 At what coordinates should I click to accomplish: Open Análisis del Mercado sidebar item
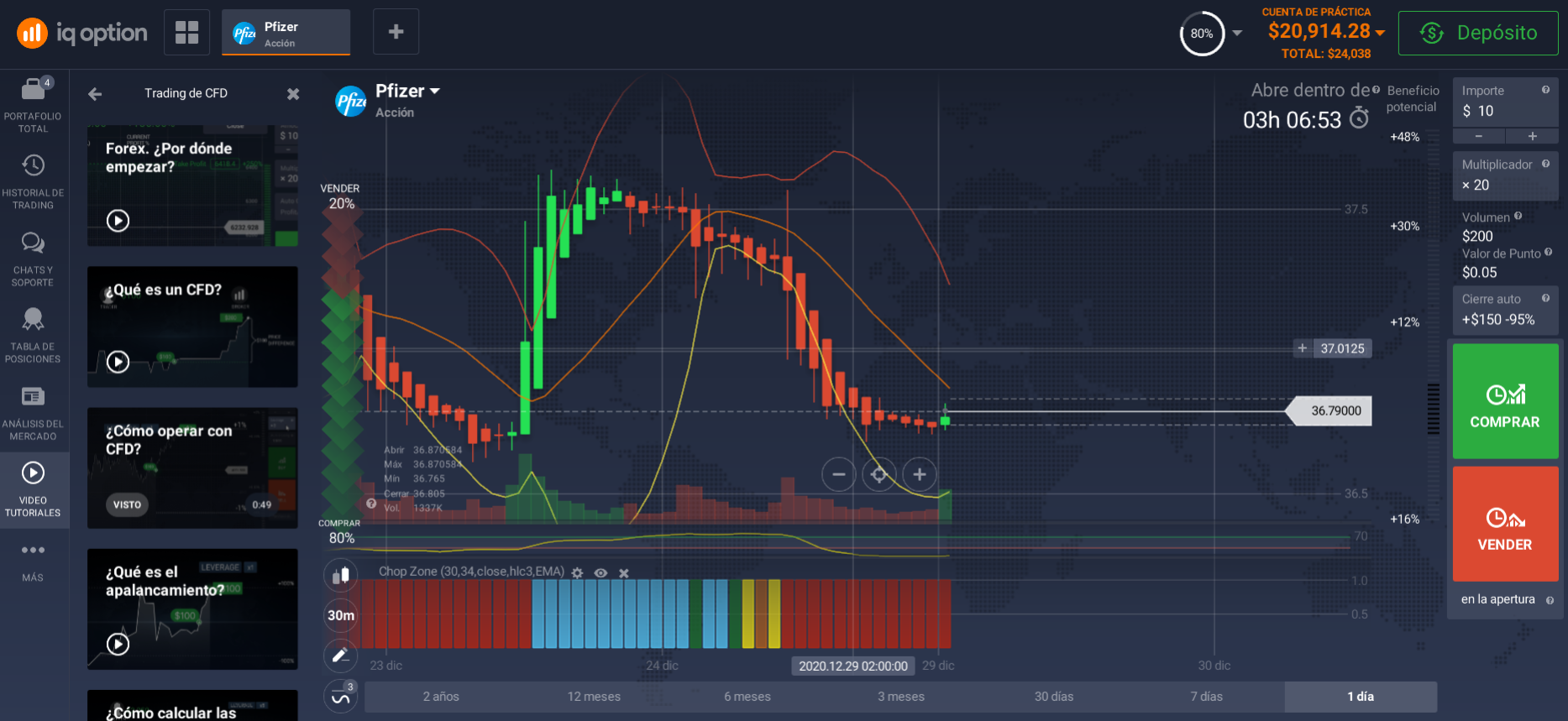click(x=33, y=412)
